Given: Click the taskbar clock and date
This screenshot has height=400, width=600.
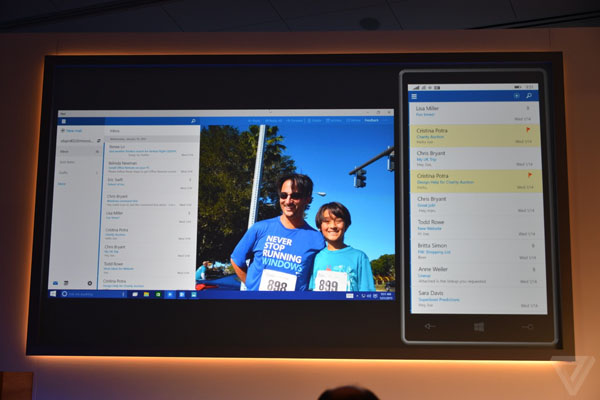Looking at the screenshot, I should coord(386,296).
